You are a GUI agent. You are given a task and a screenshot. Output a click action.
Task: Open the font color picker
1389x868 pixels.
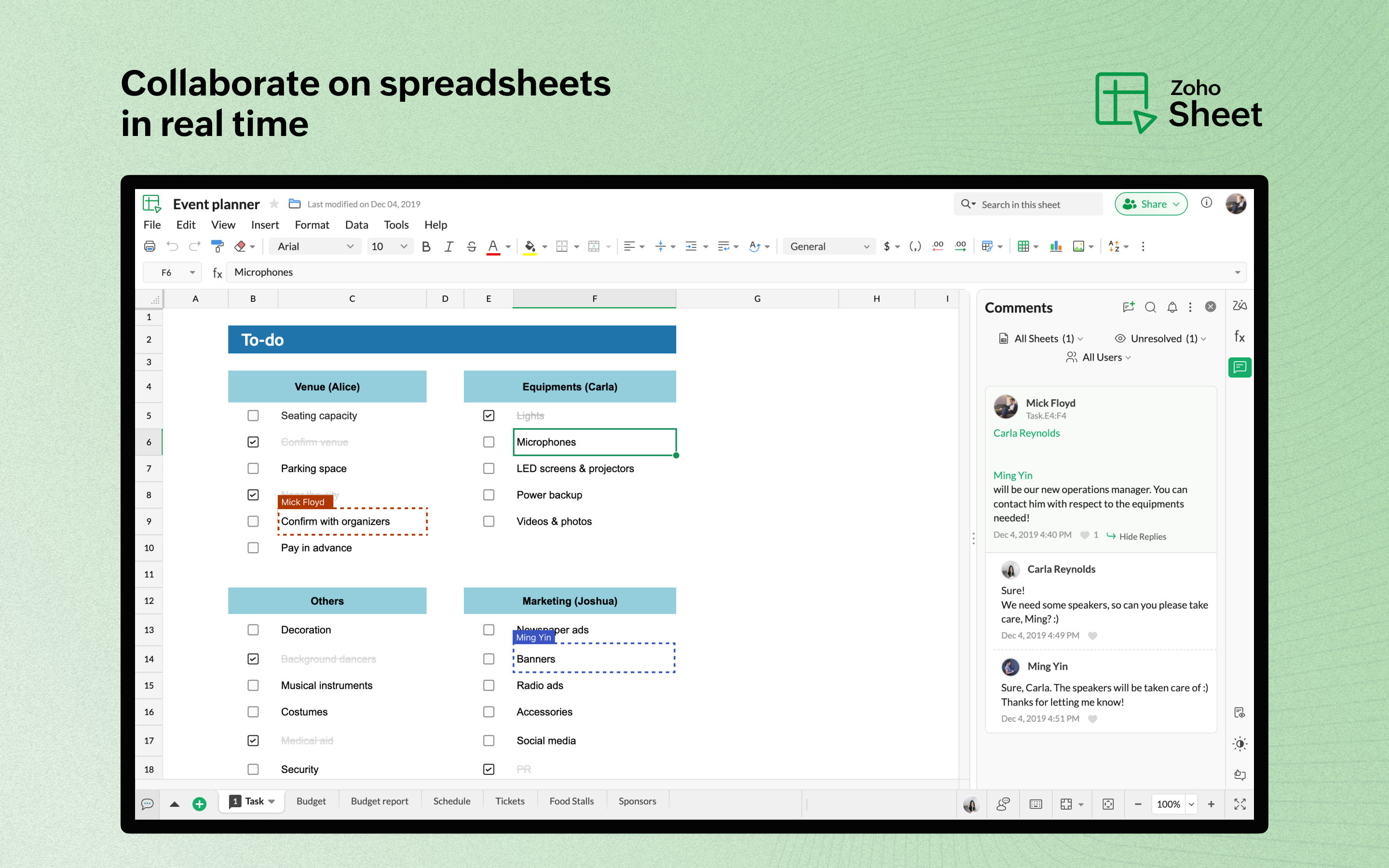(x=507, y=246)
